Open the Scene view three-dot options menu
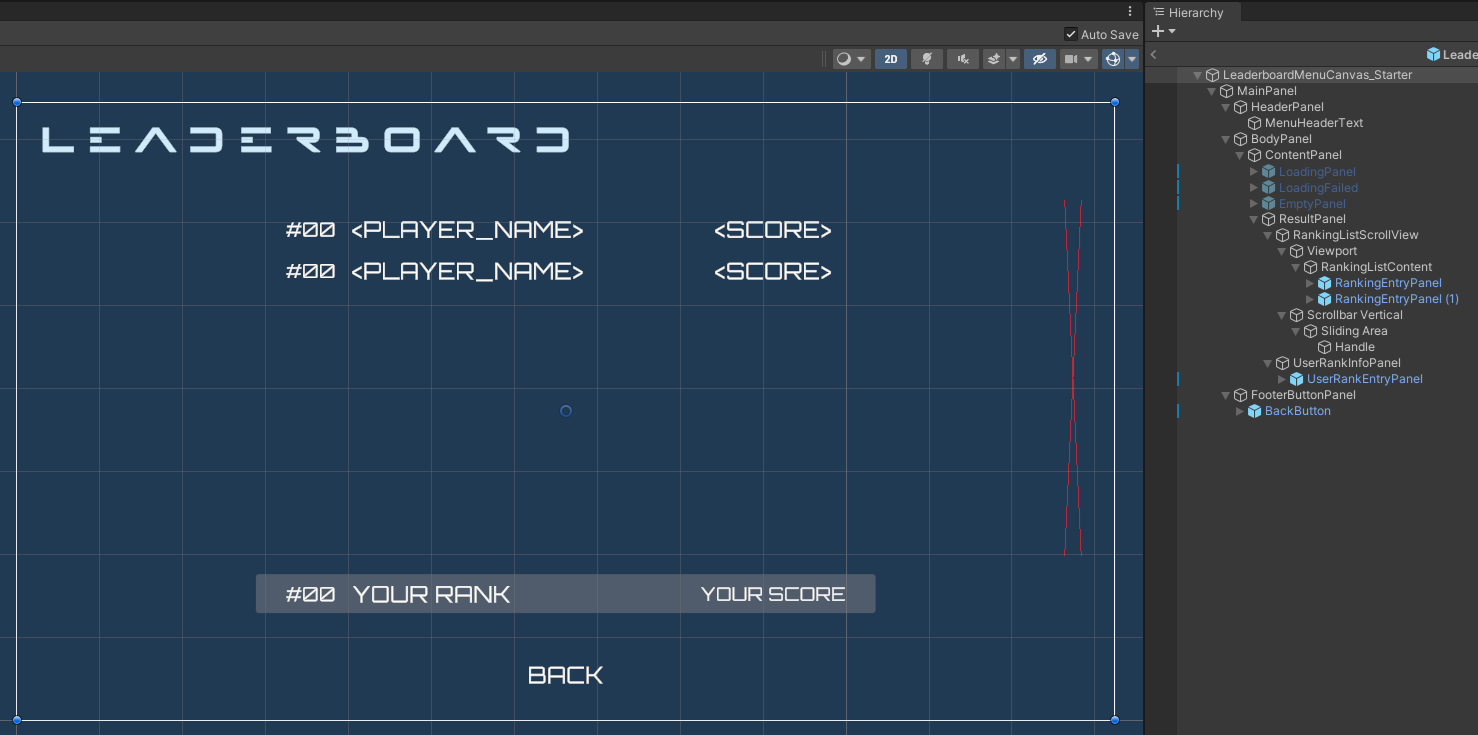Screen dimensions: 1478x735 click(x=1130, y=11)
